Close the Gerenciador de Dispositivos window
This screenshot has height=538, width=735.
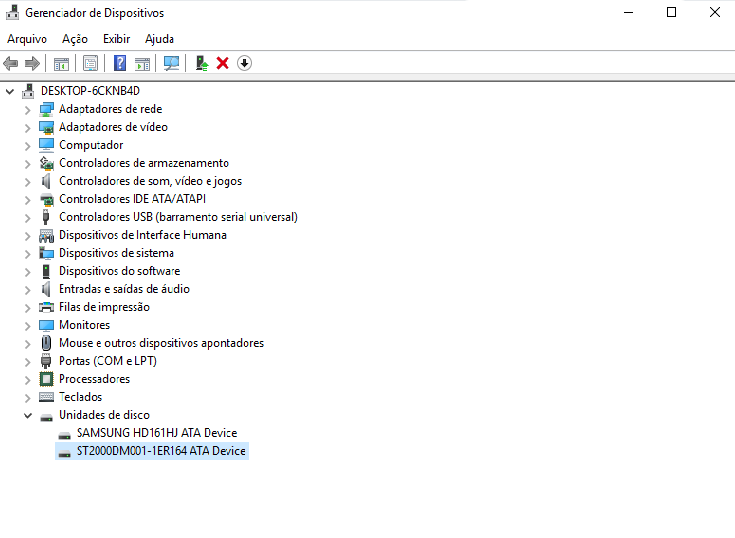(714, 12)
